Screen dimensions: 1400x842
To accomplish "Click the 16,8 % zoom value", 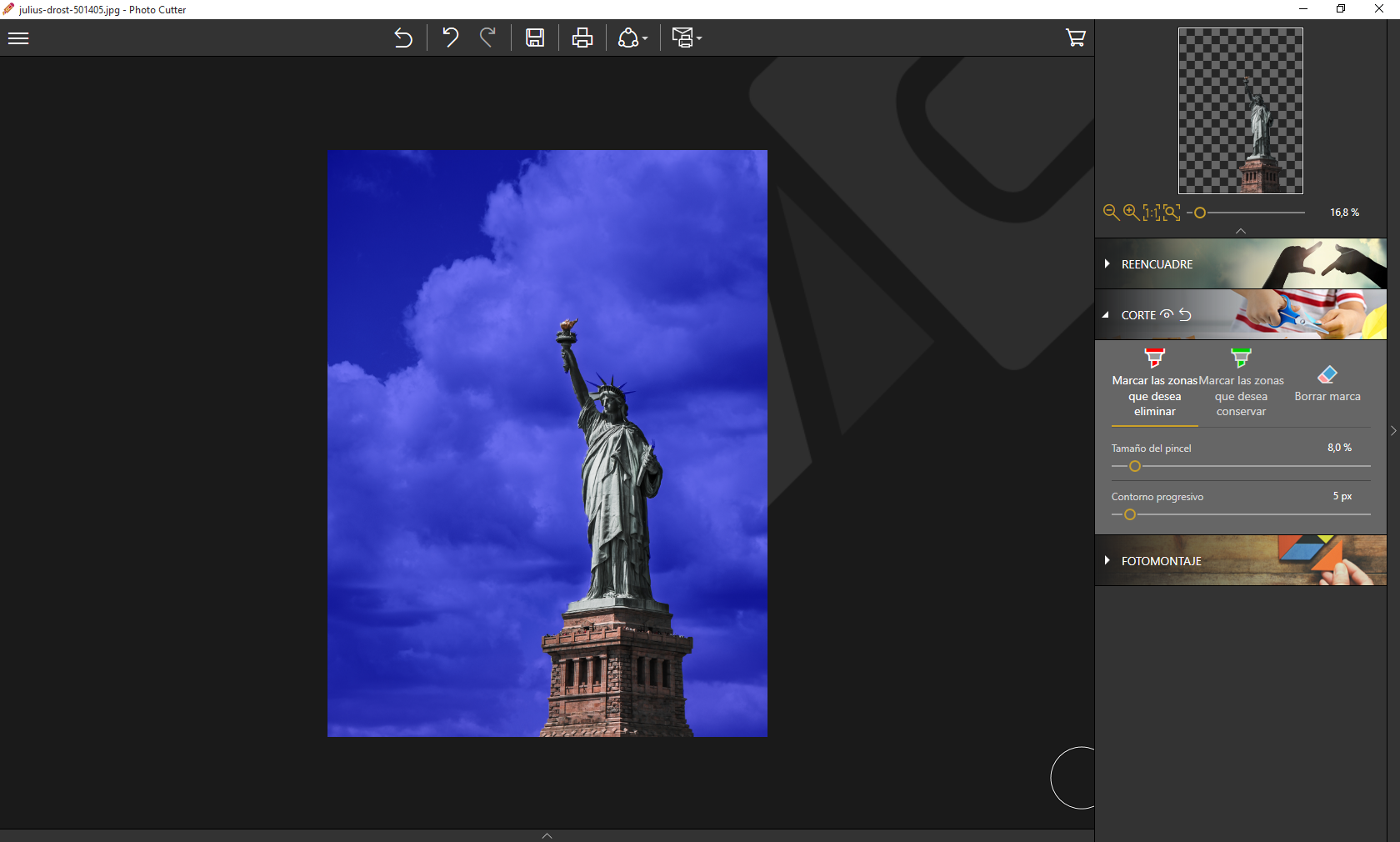I will 1344,213.
